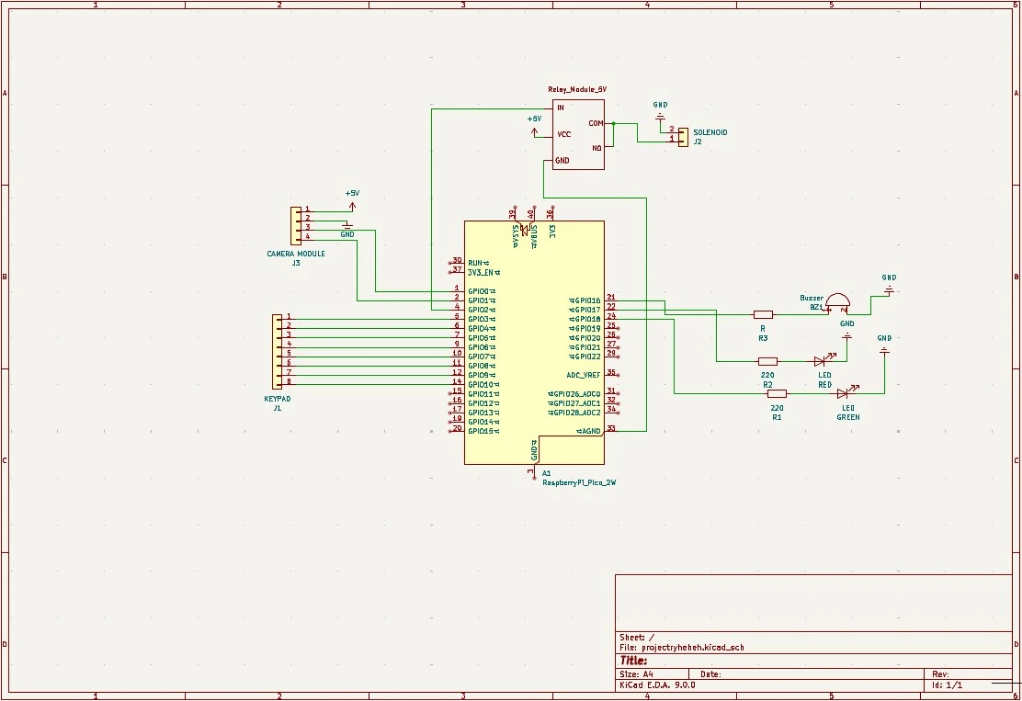Click the Buzzer text label
The image size is (1022, 701).
pos(811,298)
